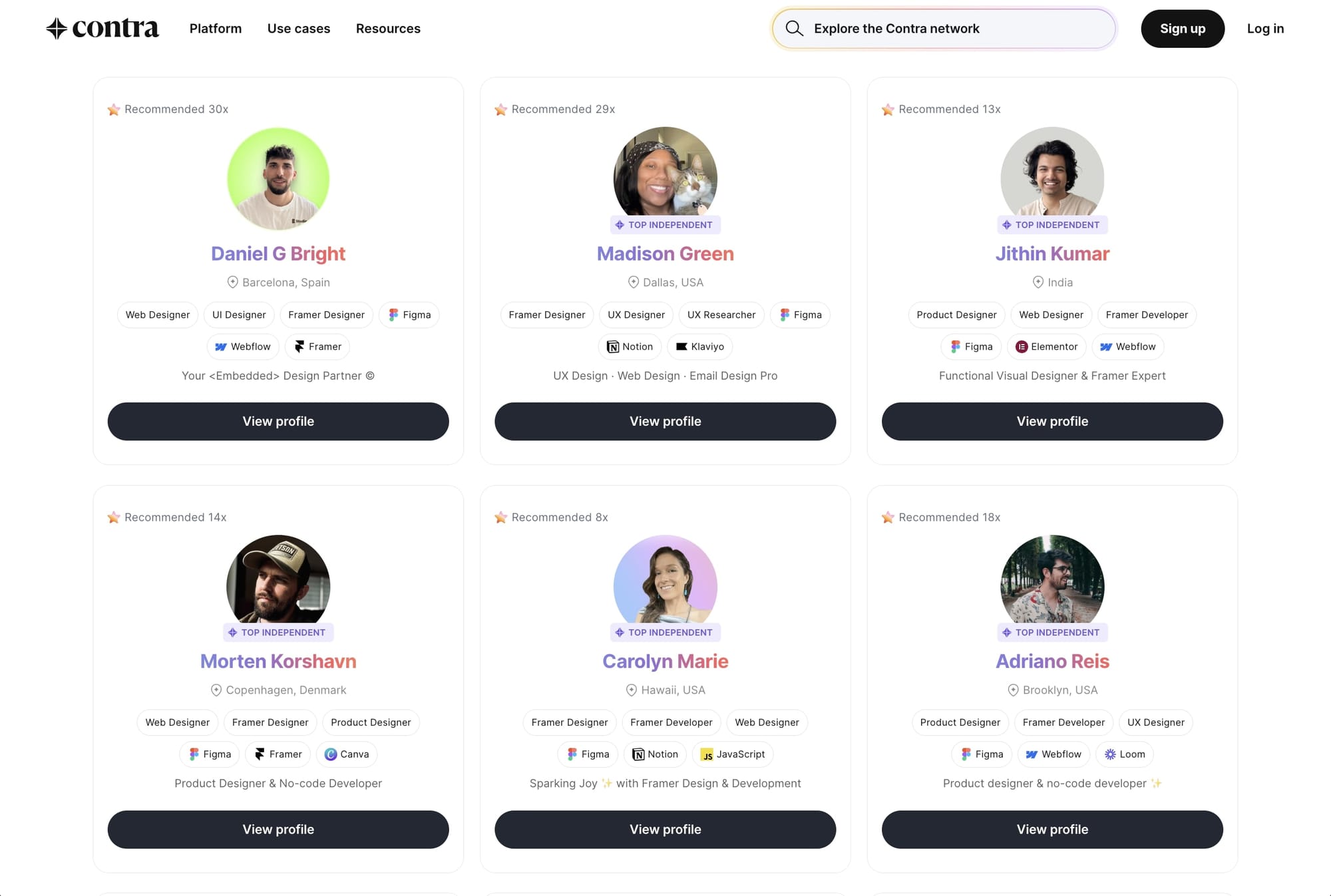The image size is (1331, 896).
Task: Click View profile button for Morten Korshavn
Action: (x=278, y=828)
